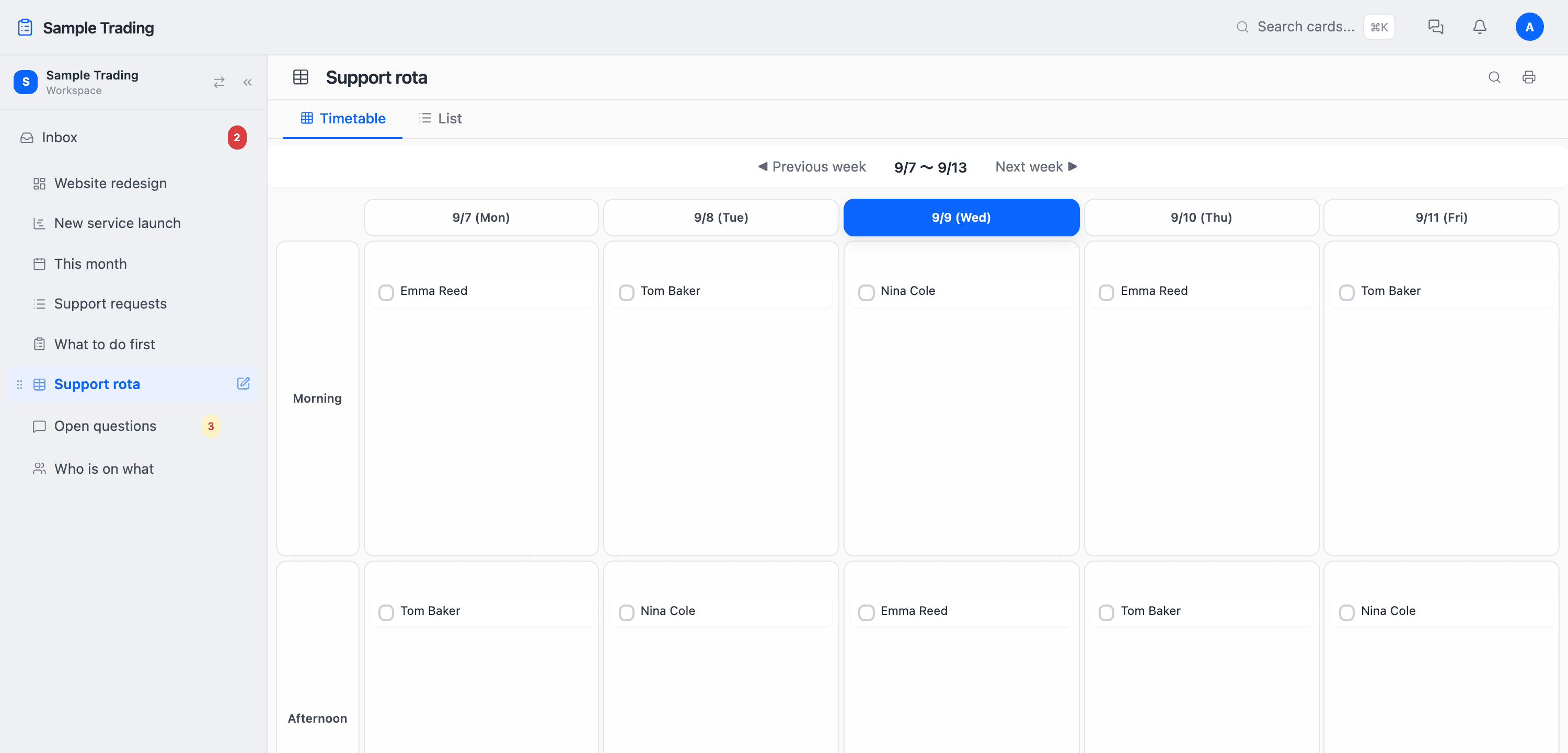
Task: Check Nina Cole on Friday afternoon
Action: coord(1347,612)
